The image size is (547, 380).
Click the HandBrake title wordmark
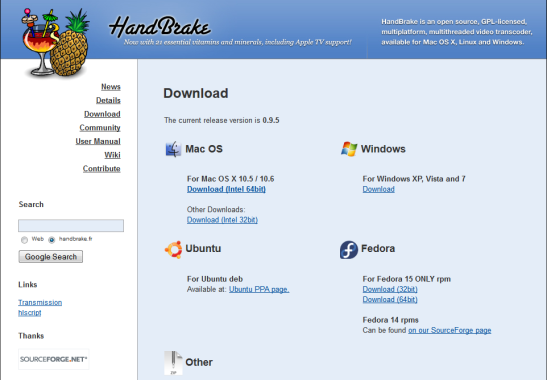tap(160, 27)
